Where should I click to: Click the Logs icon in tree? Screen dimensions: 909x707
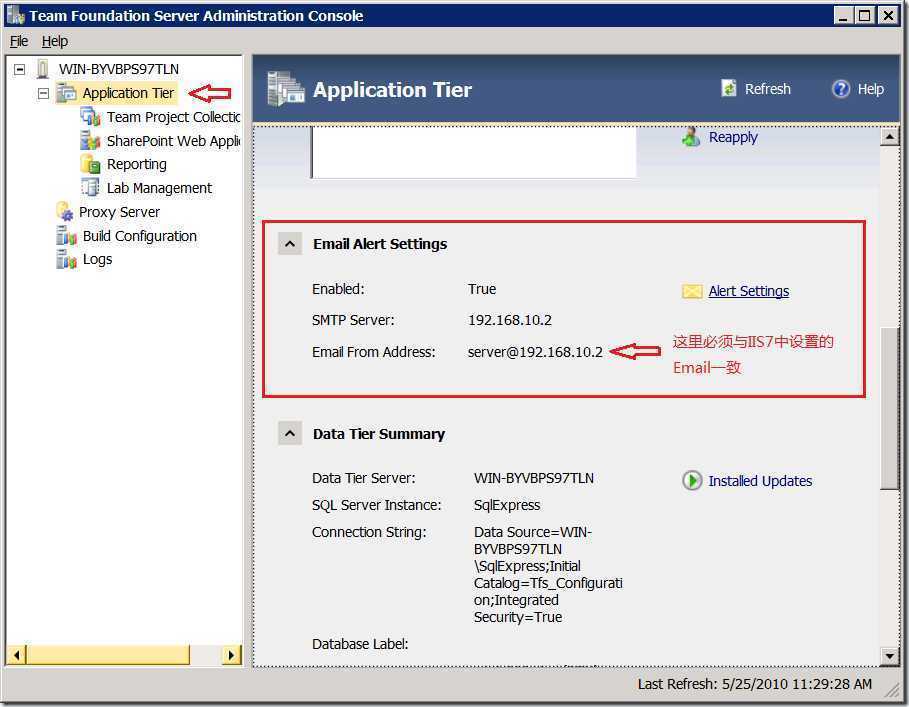(x=67, y=260)
